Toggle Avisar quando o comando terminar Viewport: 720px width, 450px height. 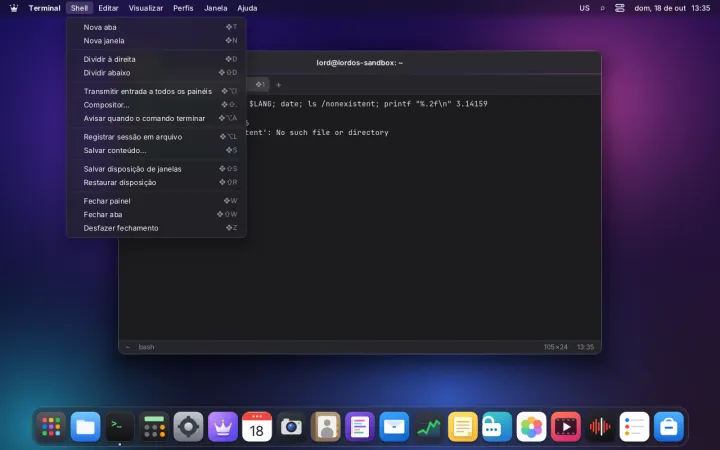[x=157, y=118]
